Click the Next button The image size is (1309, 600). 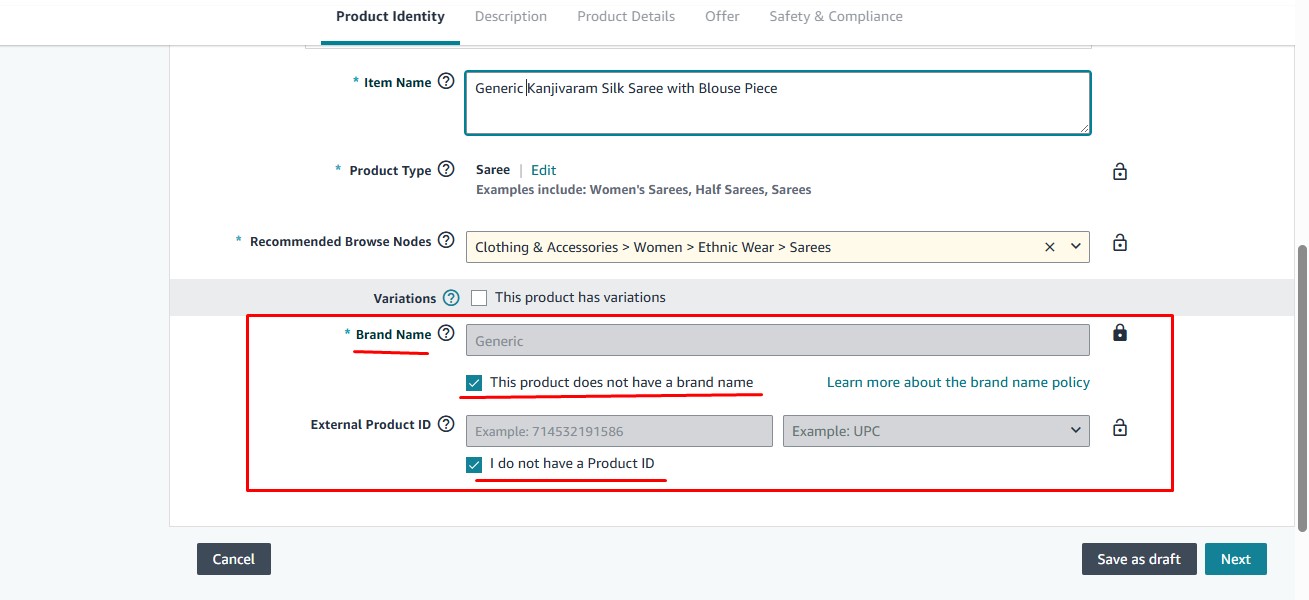[1235, 559]
